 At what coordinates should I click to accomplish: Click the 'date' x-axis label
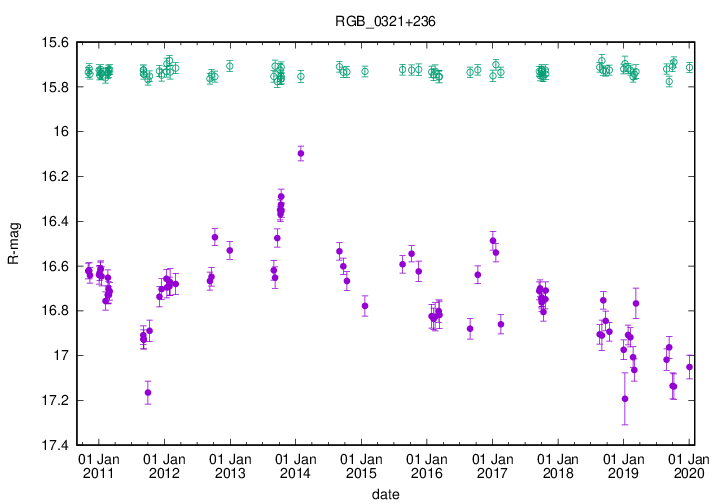pos(385,494)
